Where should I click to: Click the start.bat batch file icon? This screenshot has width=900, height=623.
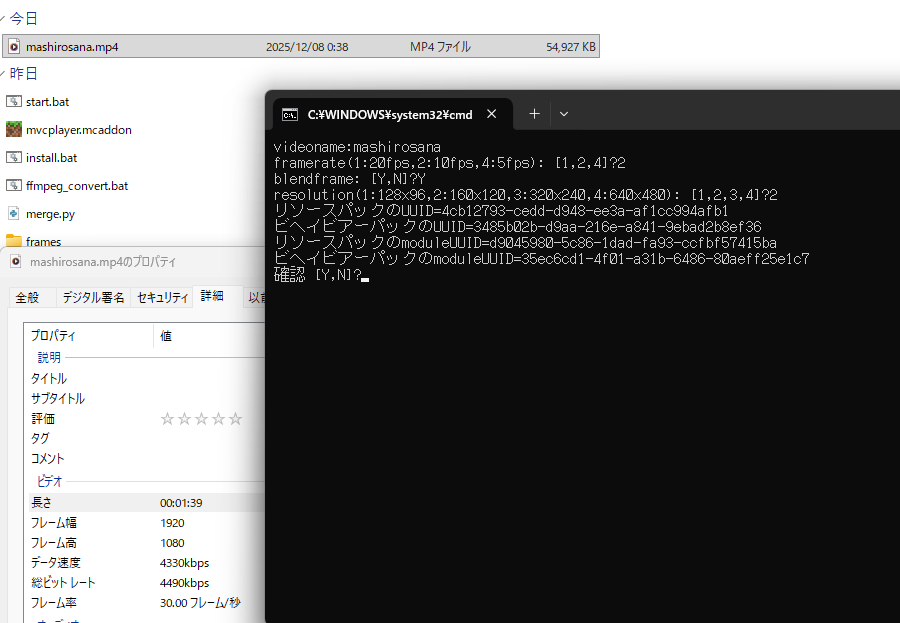click(x=14, y=102)
